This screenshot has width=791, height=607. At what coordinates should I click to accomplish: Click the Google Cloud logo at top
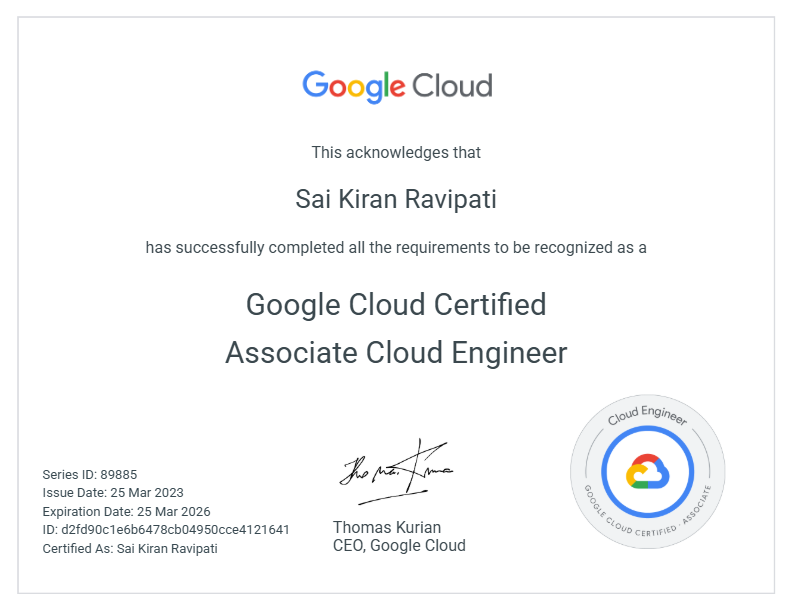click(x=397, y=87)
